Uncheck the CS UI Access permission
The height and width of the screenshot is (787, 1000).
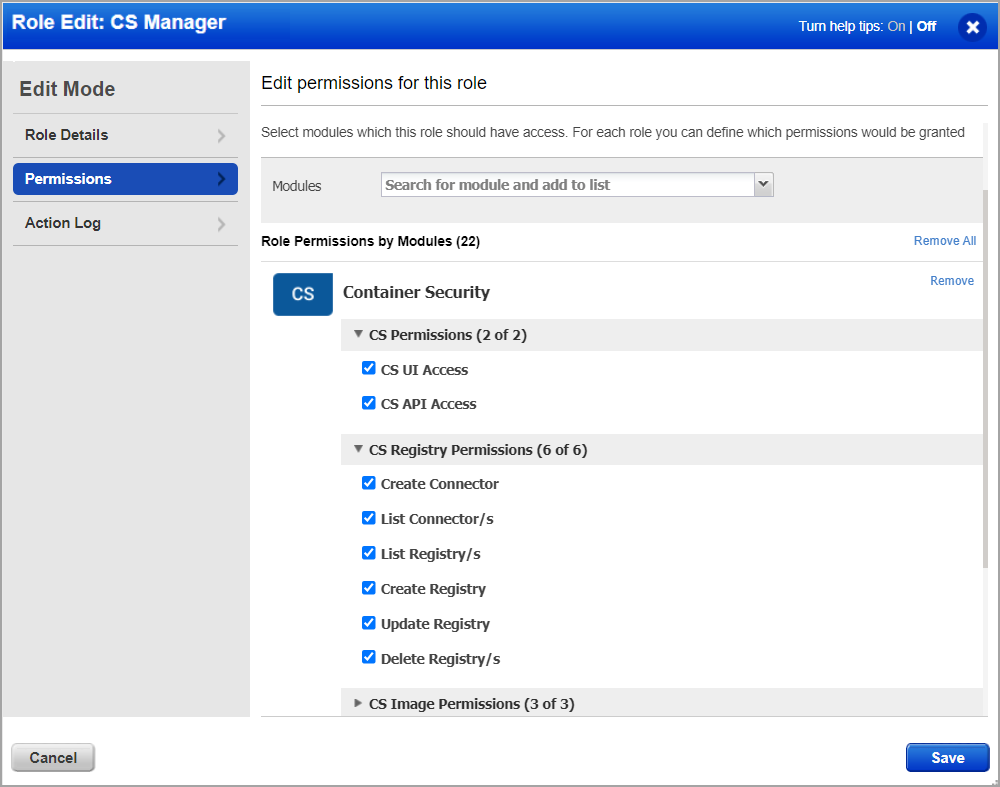tap(369, 368)
